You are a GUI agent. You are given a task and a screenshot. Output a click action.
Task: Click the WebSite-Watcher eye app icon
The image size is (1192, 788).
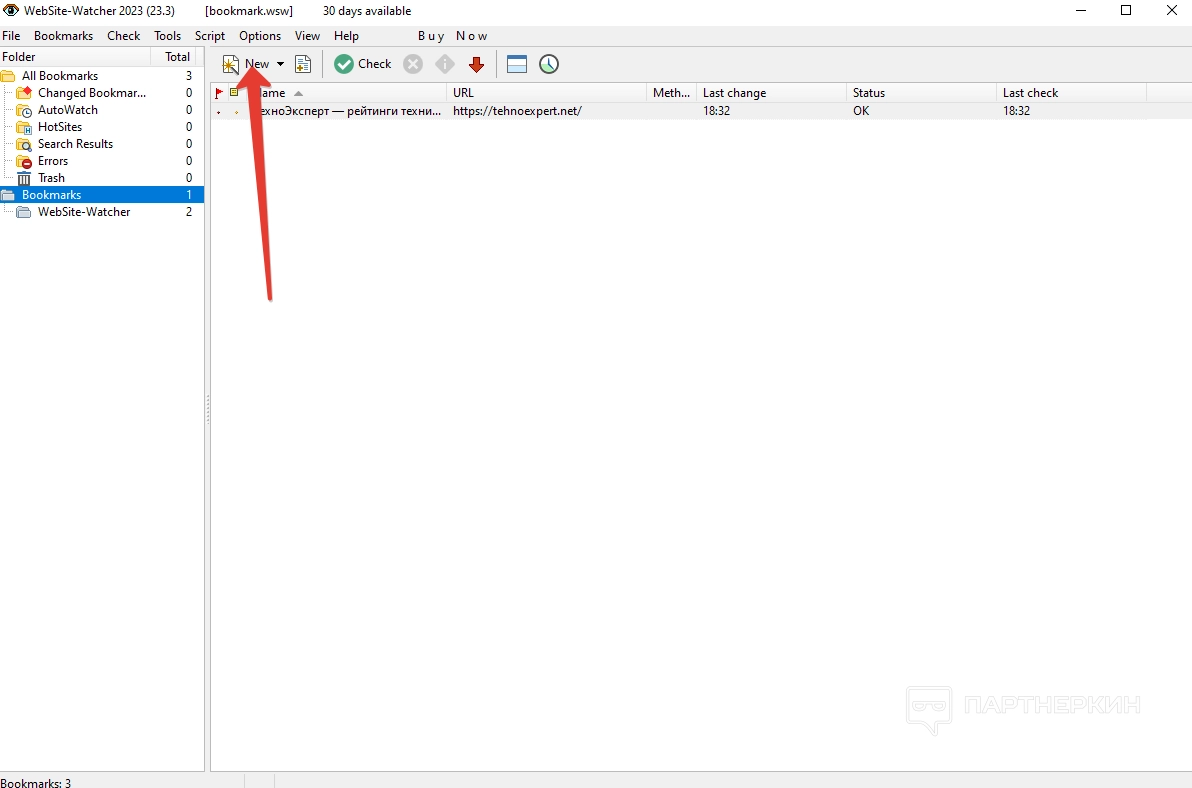point(11,11)
